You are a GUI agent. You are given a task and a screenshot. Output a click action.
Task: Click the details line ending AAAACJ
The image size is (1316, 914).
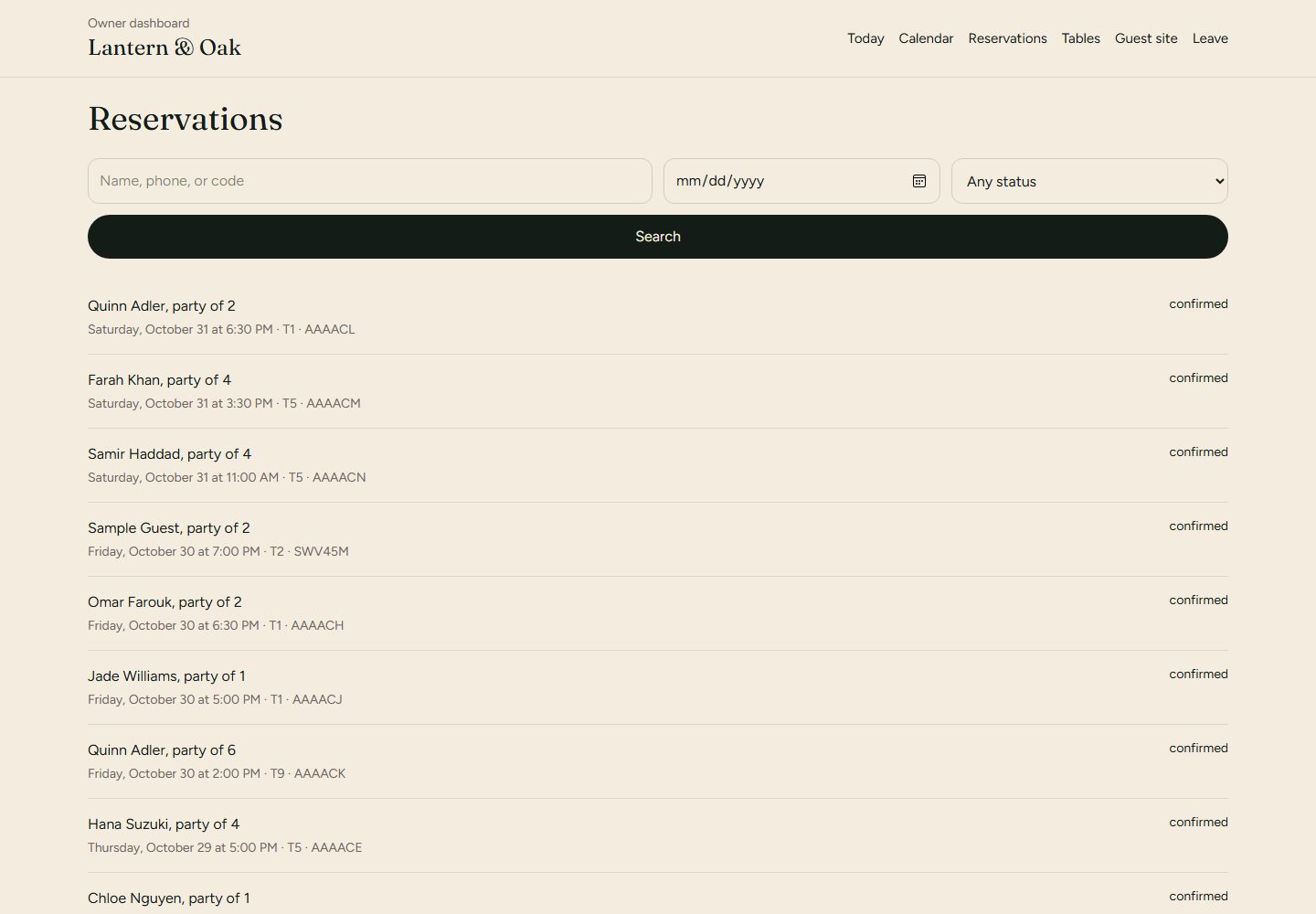(215, 699)
